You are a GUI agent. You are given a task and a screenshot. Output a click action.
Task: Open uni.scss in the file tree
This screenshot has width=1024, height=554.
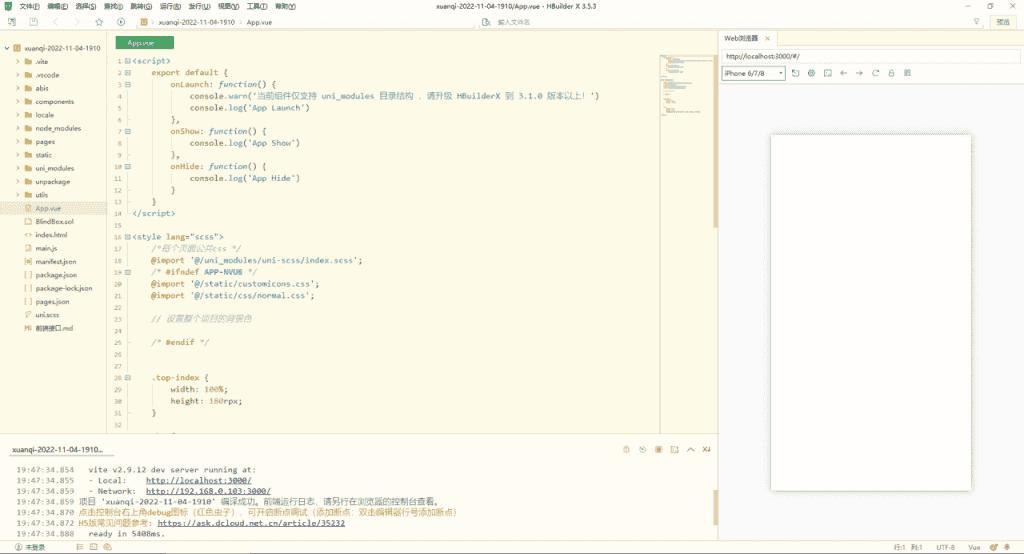[x=47, y=315]
